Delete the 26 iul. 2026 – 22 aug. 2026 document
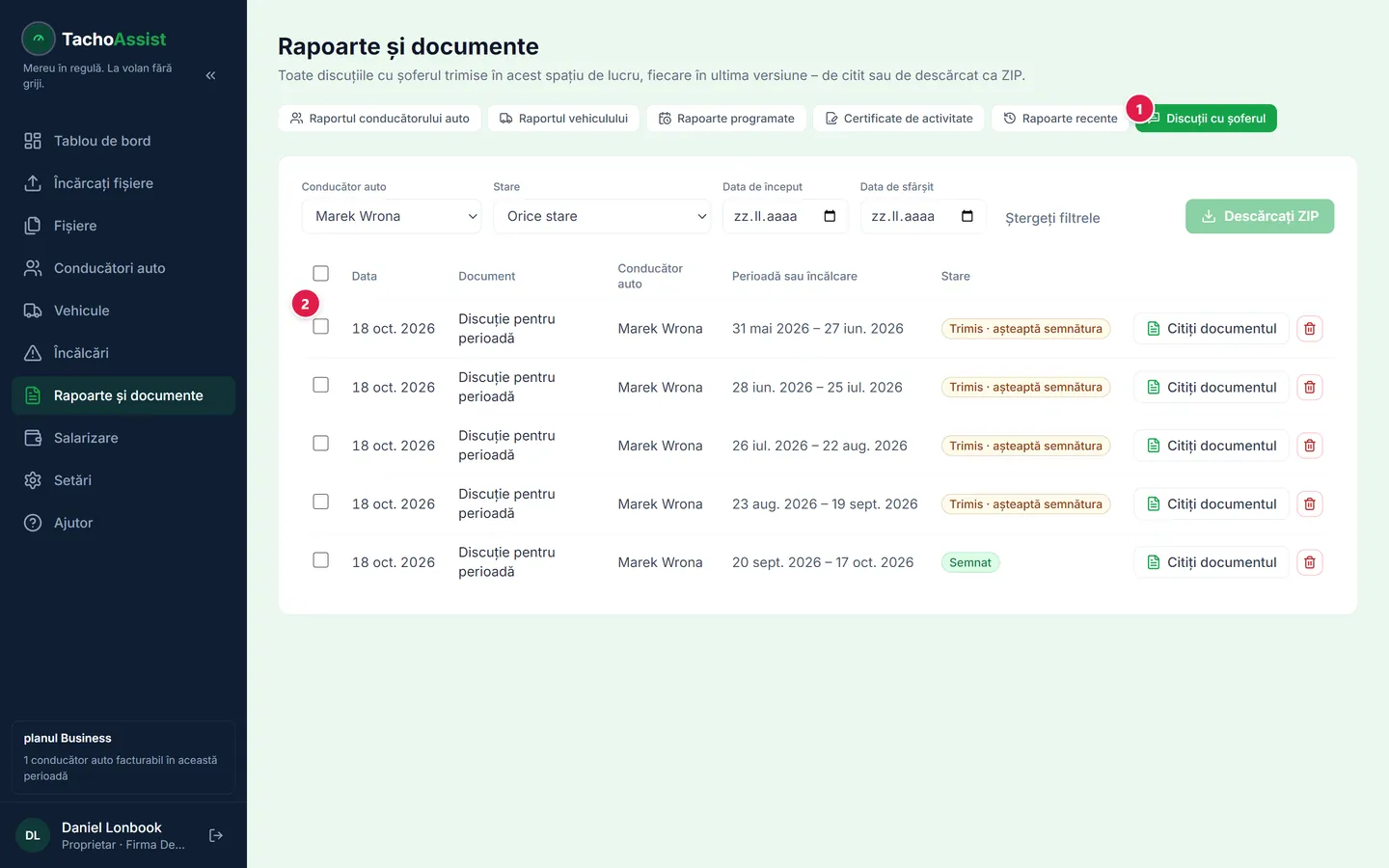 [1310, 446]
